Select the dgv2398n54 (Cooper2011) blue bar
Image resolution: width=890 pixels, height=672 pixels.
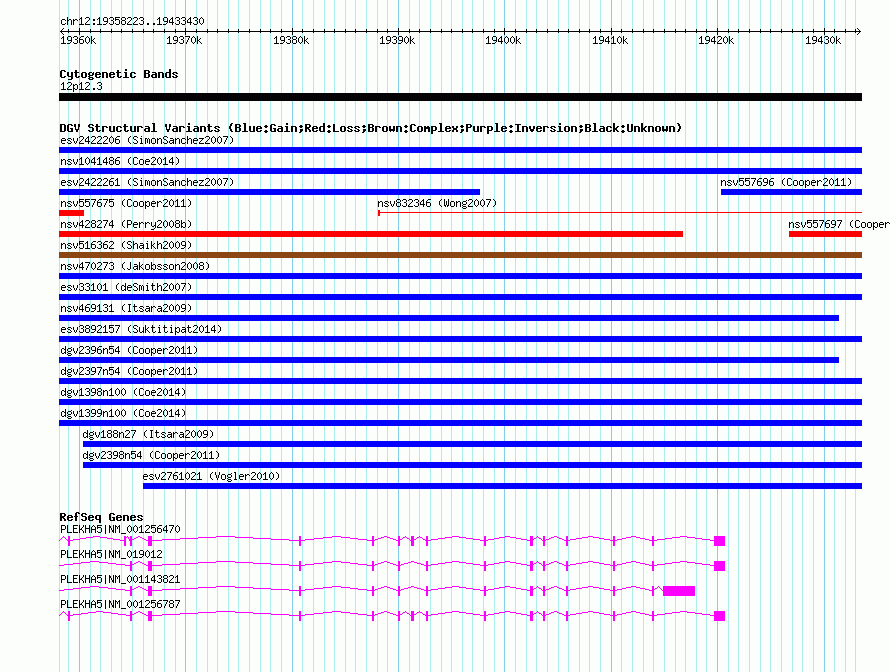click(x=472, y=465)
